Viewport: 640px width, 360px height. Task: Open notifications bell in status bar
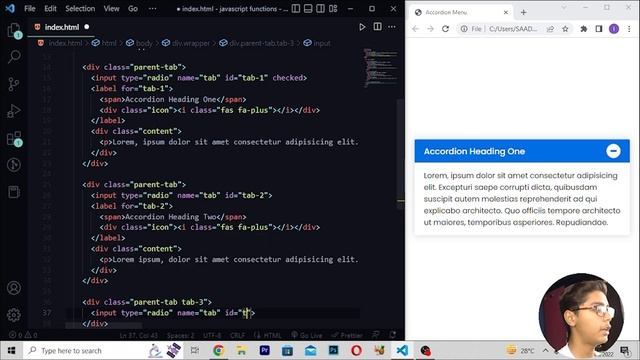coord(393,335)
